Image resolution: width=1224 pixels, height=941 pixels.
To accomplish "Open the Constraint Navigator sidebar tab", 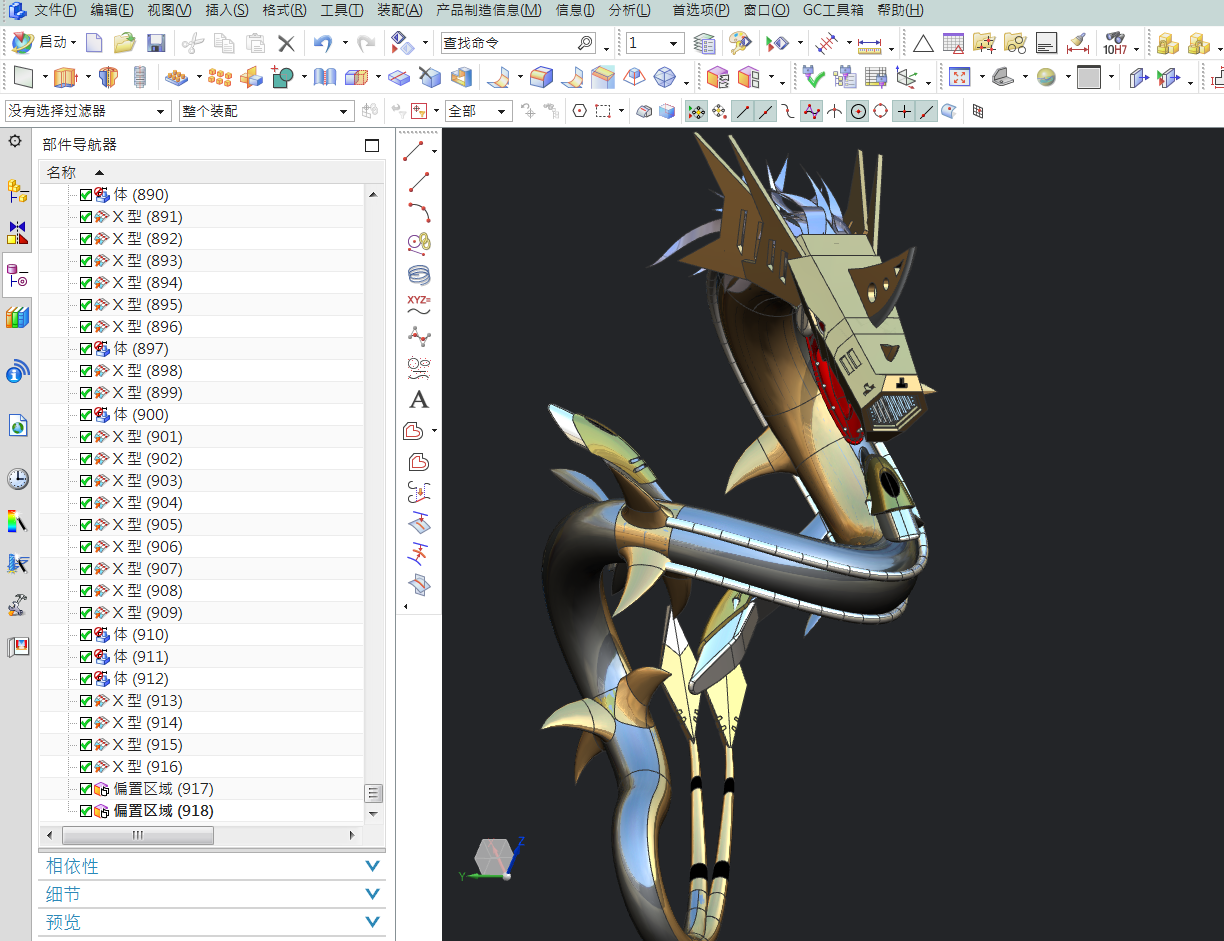I will (17, 233).
